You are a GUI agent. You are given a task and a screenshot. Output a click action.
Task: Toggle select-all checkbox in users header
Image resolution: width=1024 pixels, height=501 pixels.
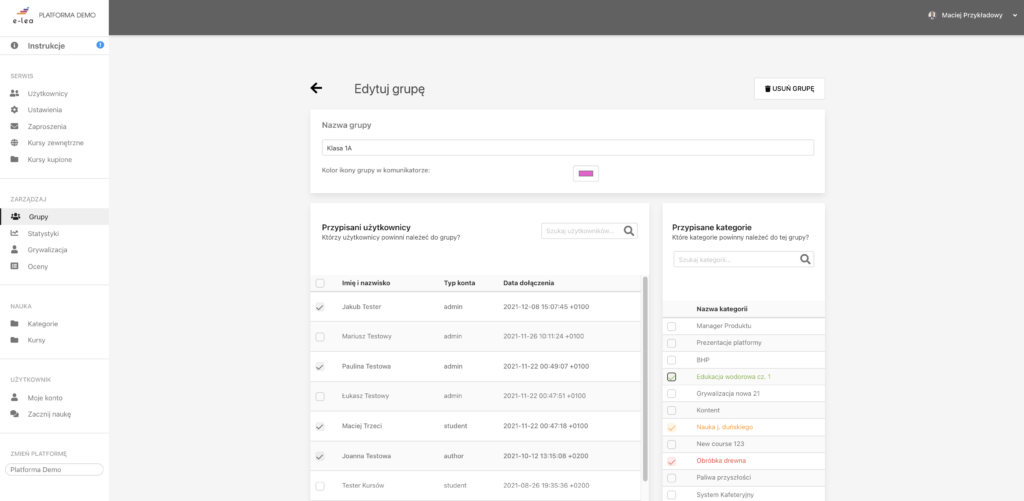(x=320, y=283)
